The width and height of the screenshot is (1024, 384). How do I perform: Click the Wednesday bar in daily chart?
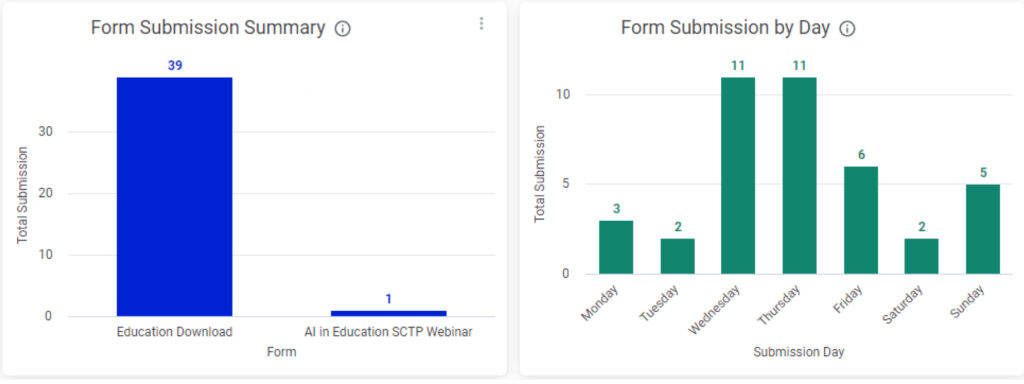click(738, 176)
